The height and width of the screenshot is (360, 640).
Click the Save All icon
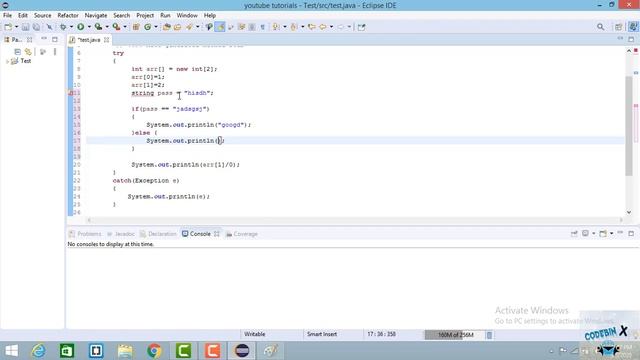[36, 27]
